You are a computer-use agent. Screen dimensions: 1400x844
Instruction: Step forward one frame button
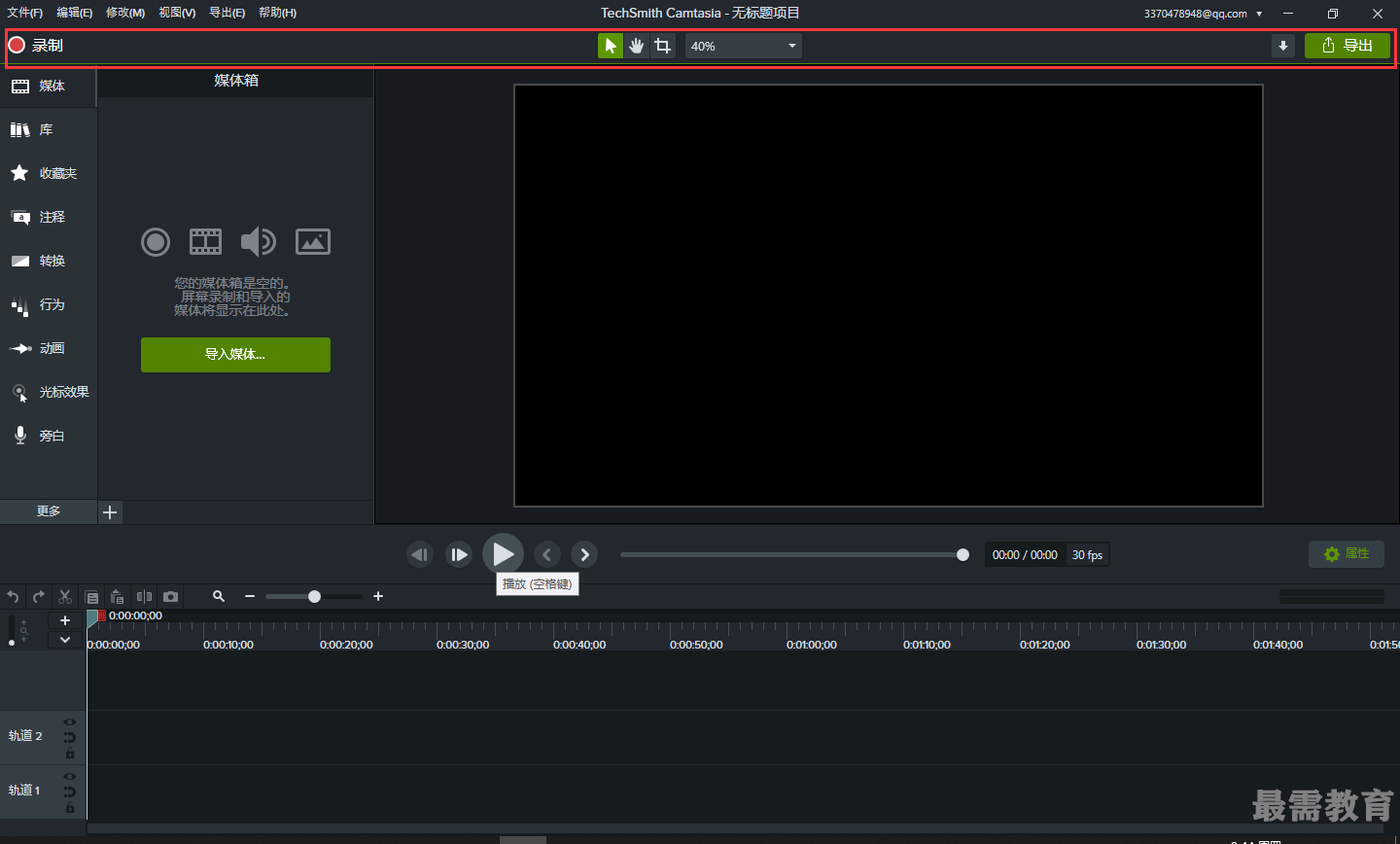pos(459,554)
